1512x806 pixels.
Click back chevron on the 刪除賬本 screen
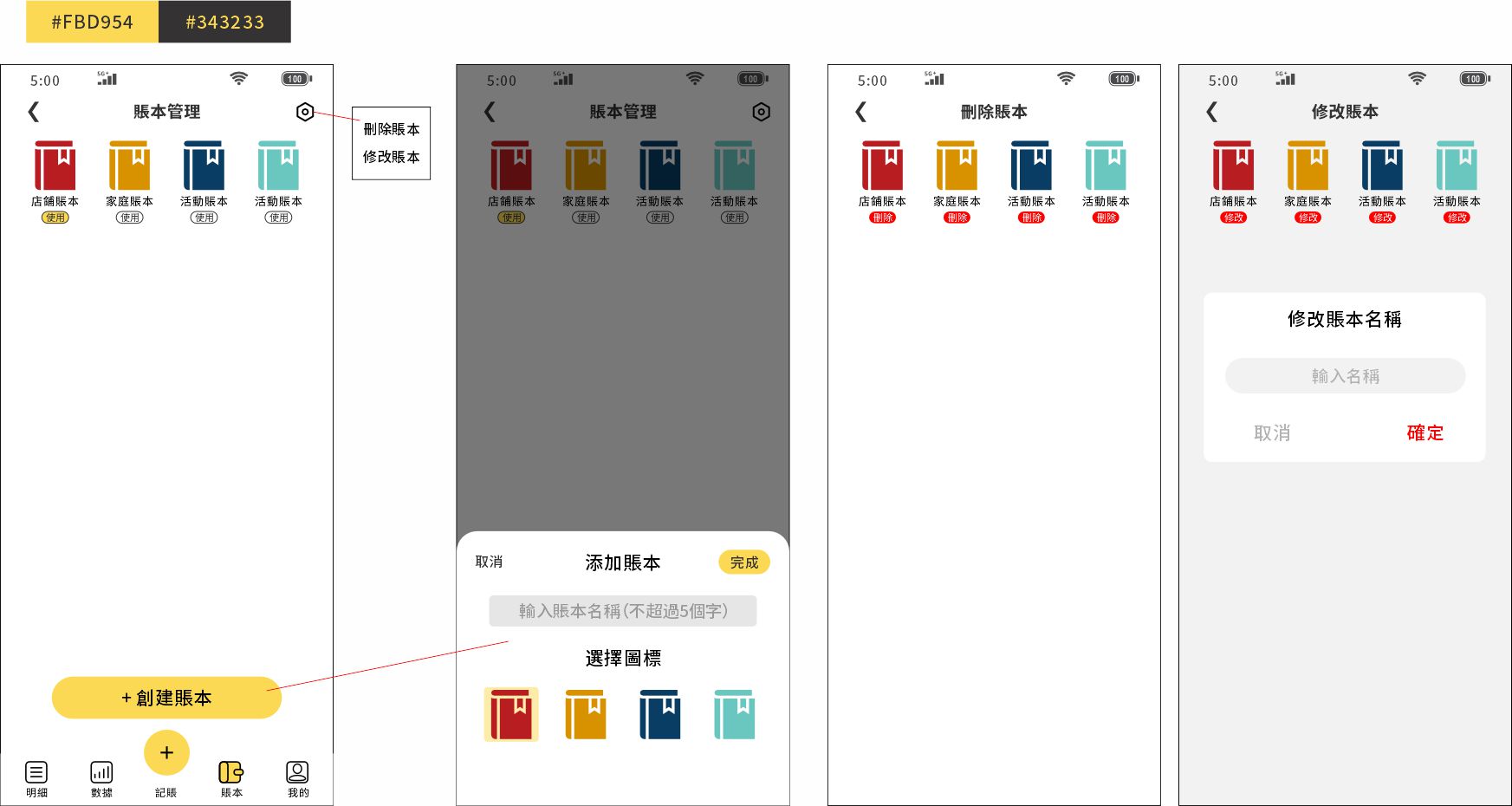click(x=860, y=112)
